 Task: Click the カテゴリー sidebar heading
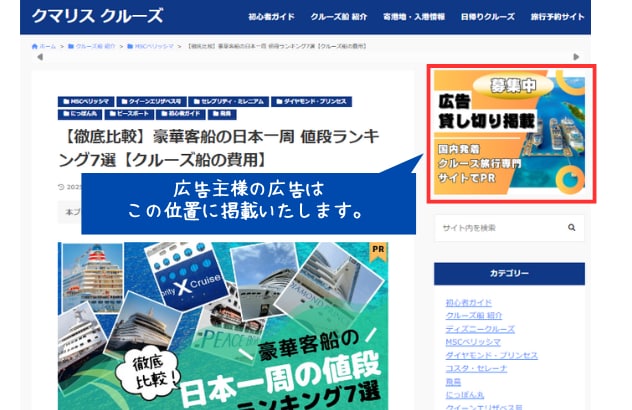click(509, 274)
